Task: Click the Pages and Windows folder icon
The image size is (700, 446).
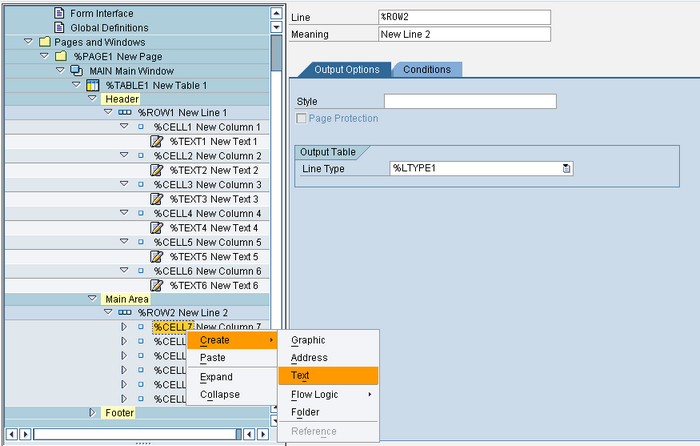Action: [x=45, y=42]
